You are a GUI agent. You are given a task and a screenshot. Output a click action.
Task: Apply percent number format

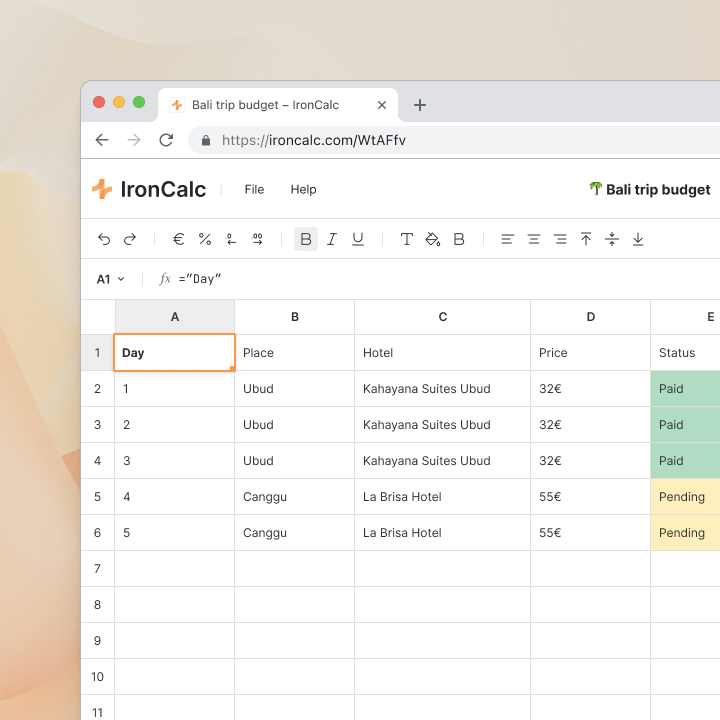(205, 239)
